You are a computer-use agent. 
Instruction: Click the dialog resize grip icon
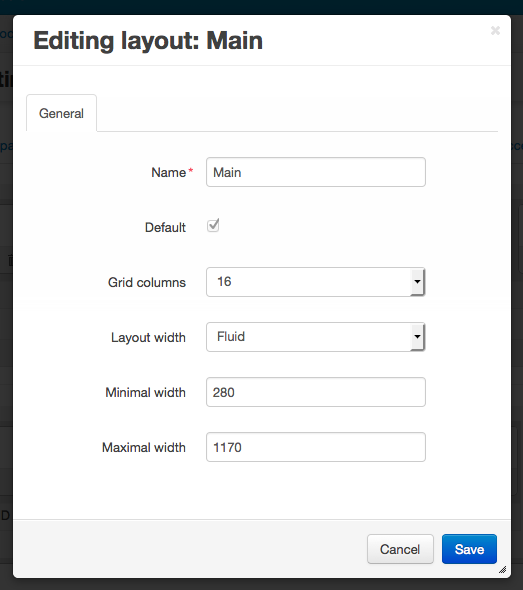click(503, 570)
